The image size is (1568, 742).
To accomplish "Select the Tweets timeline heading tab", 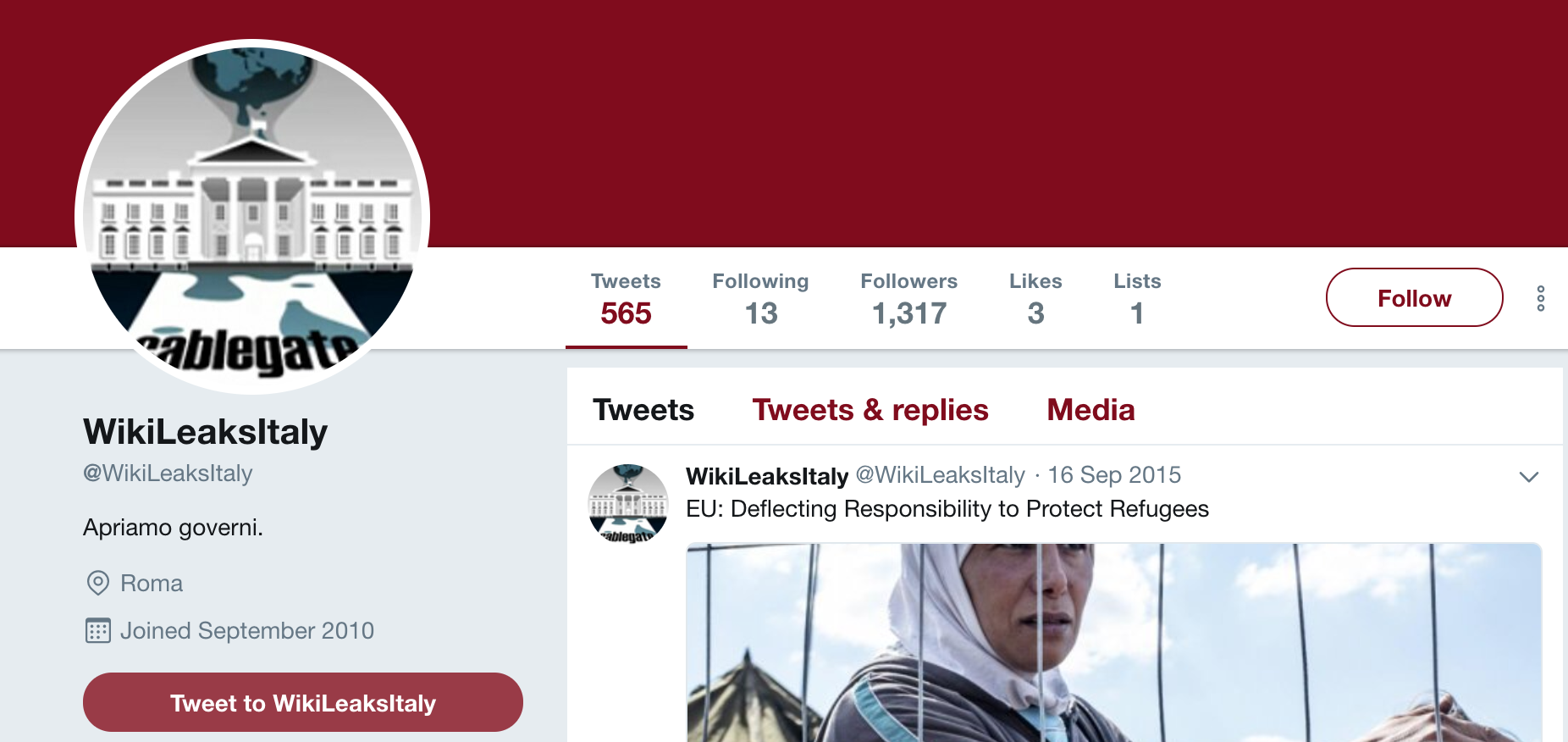I will (x=643, y=410).
